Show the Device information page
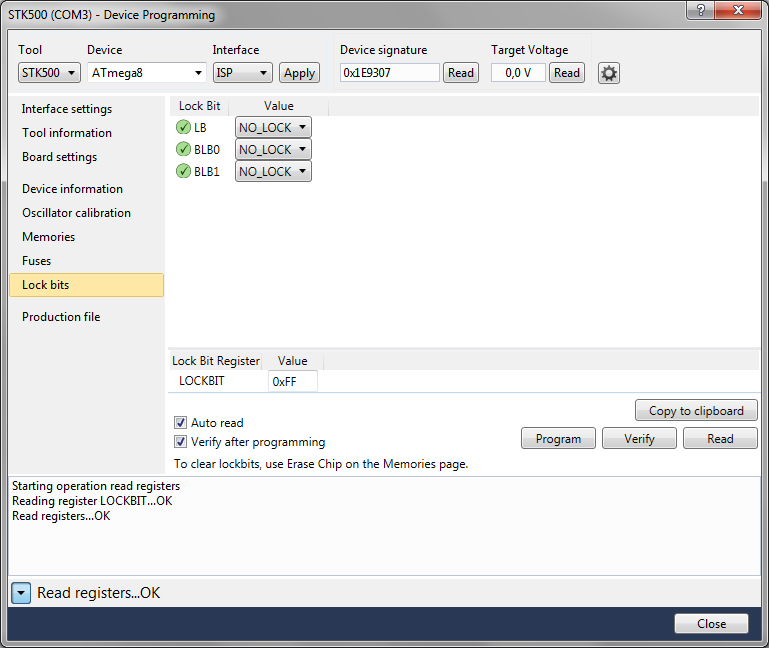The image size is (769, 648). (x=72, y=189)
